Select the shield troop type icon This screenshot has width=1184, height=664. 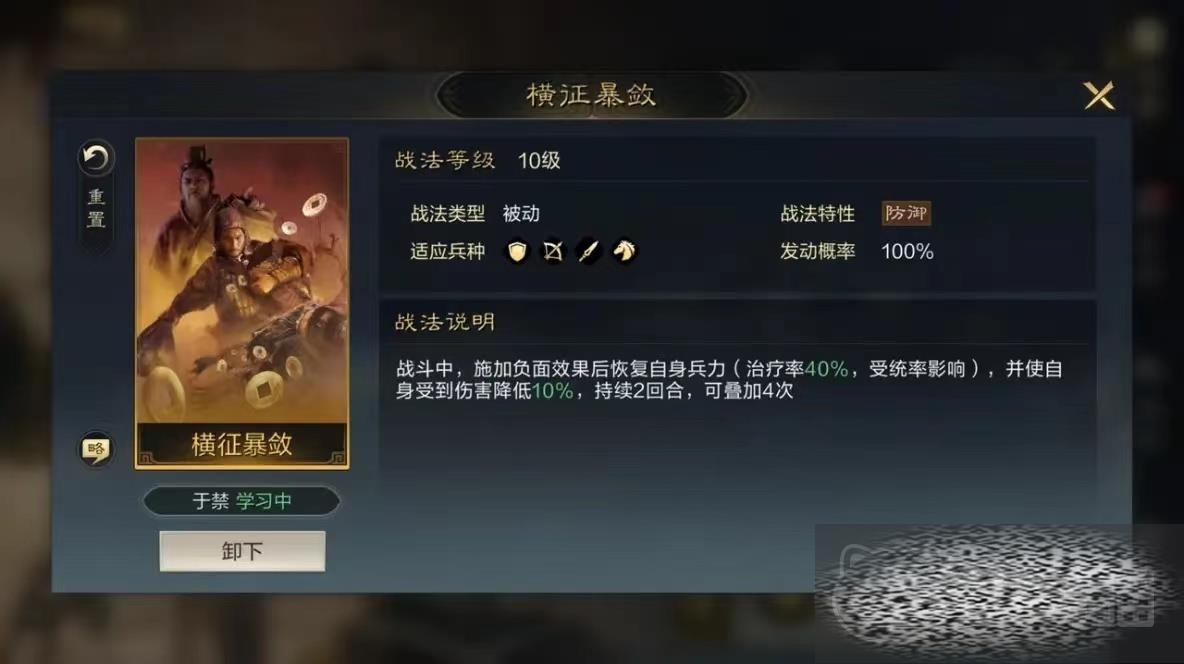pyautogui.click(x=516, y=251)
